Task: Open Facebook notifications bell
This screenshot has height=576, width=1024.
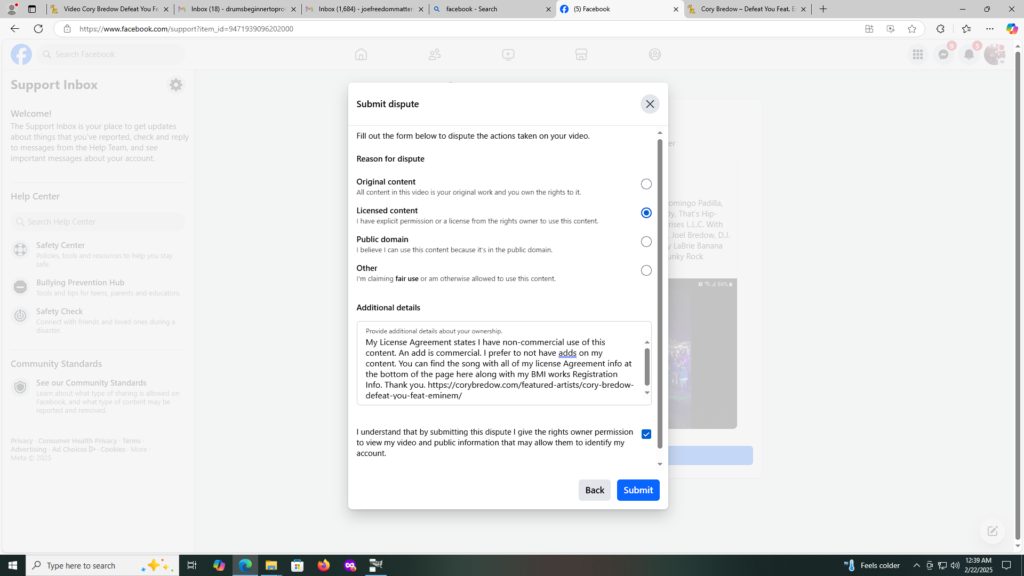Action: coord(968,55)
